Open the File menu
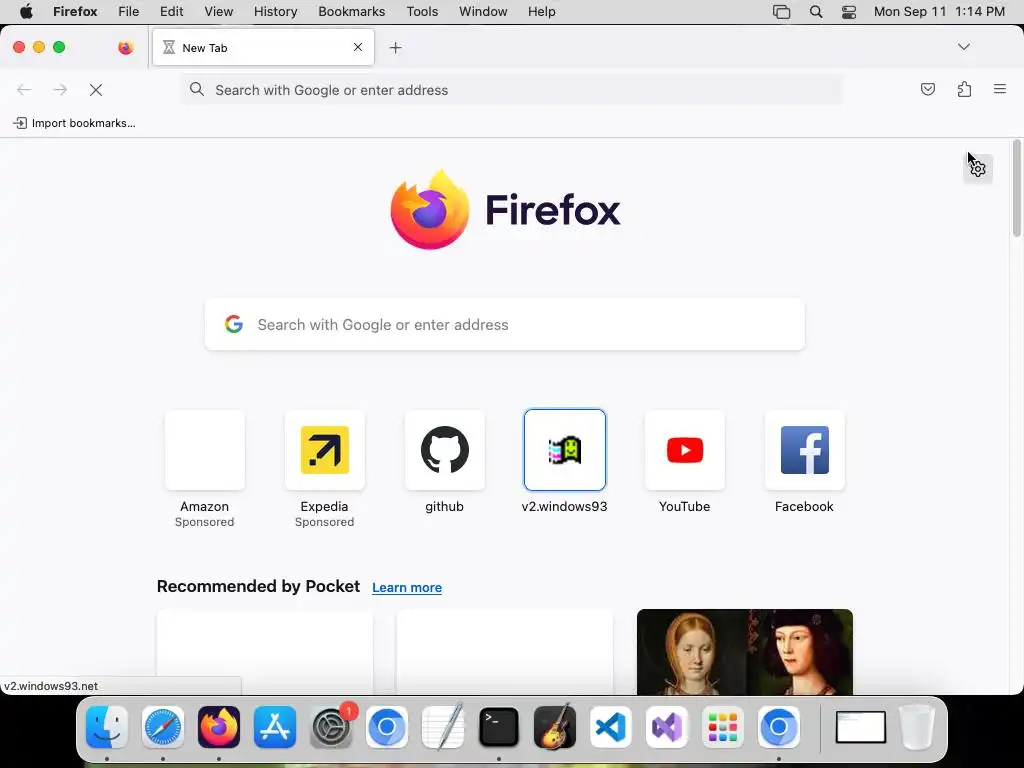Image resolution: width=1024 pixels, height=768 pixels. [128, 12]
